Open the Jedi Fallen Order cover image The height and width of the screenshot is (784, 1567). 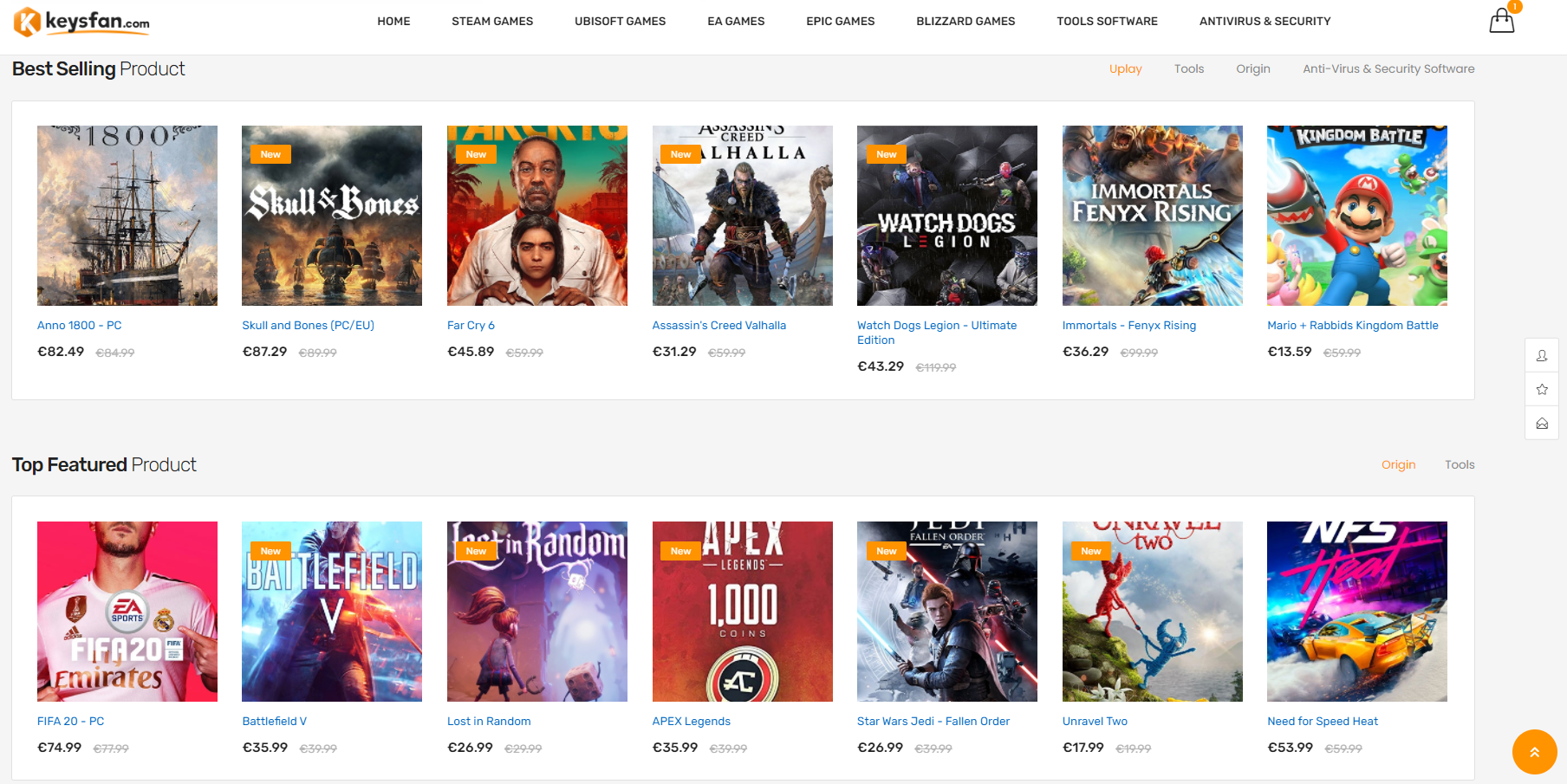click(x=947, y=612)
